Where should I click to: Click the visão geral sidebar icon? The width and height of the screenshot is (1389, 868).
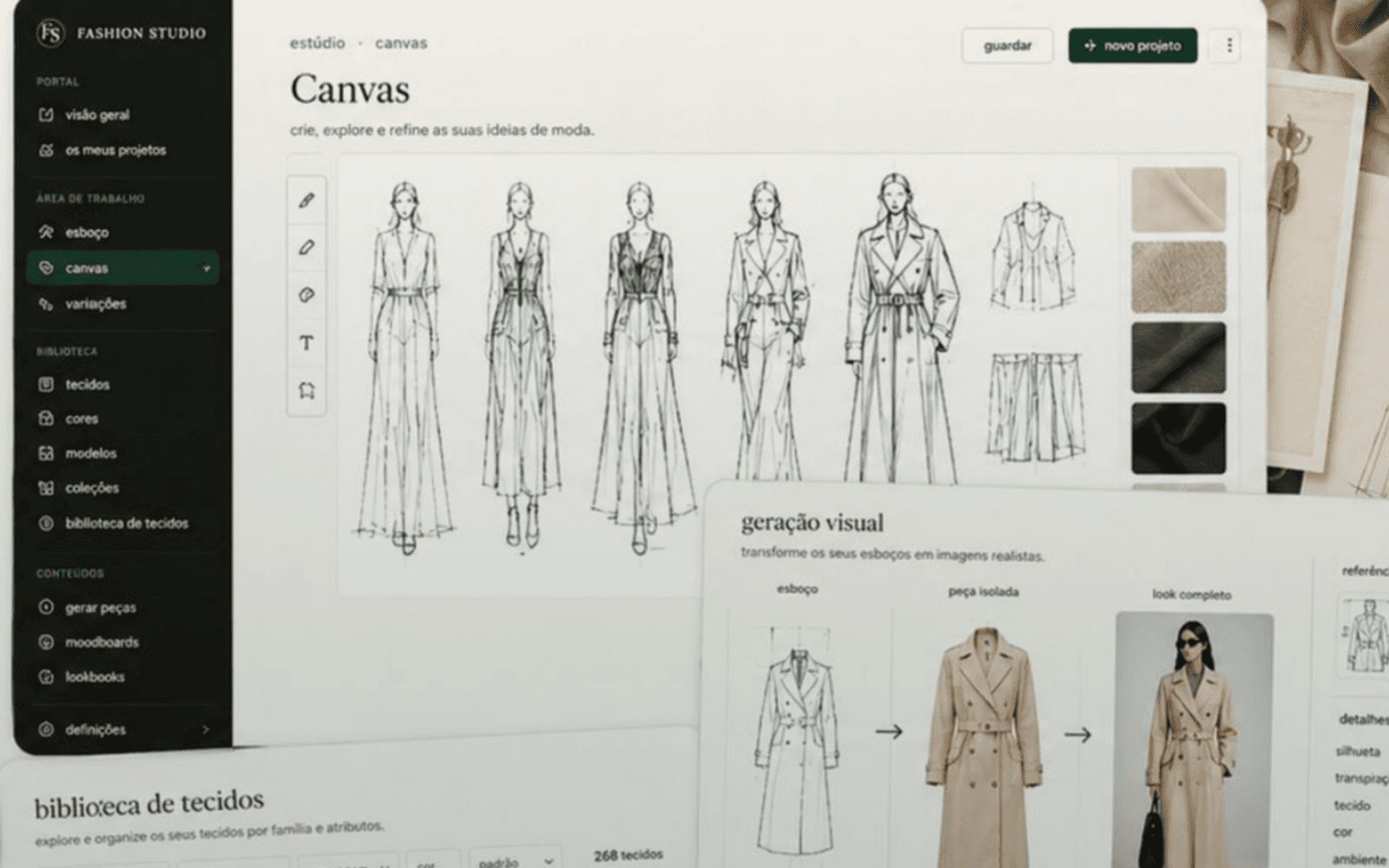click(x=46, y=115)
